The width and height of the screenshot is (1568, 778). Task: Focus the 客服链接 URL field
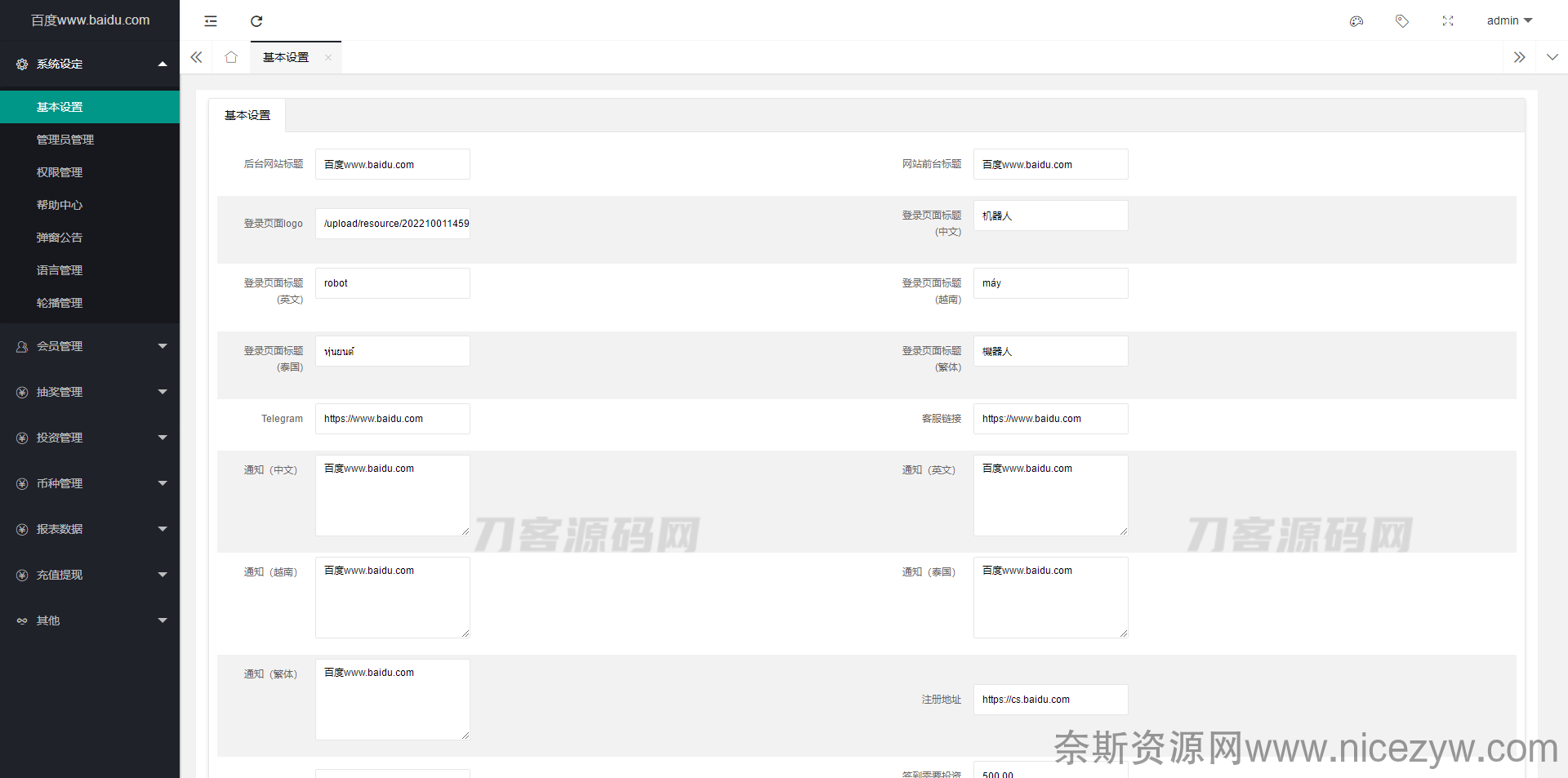click(1051, 419)
